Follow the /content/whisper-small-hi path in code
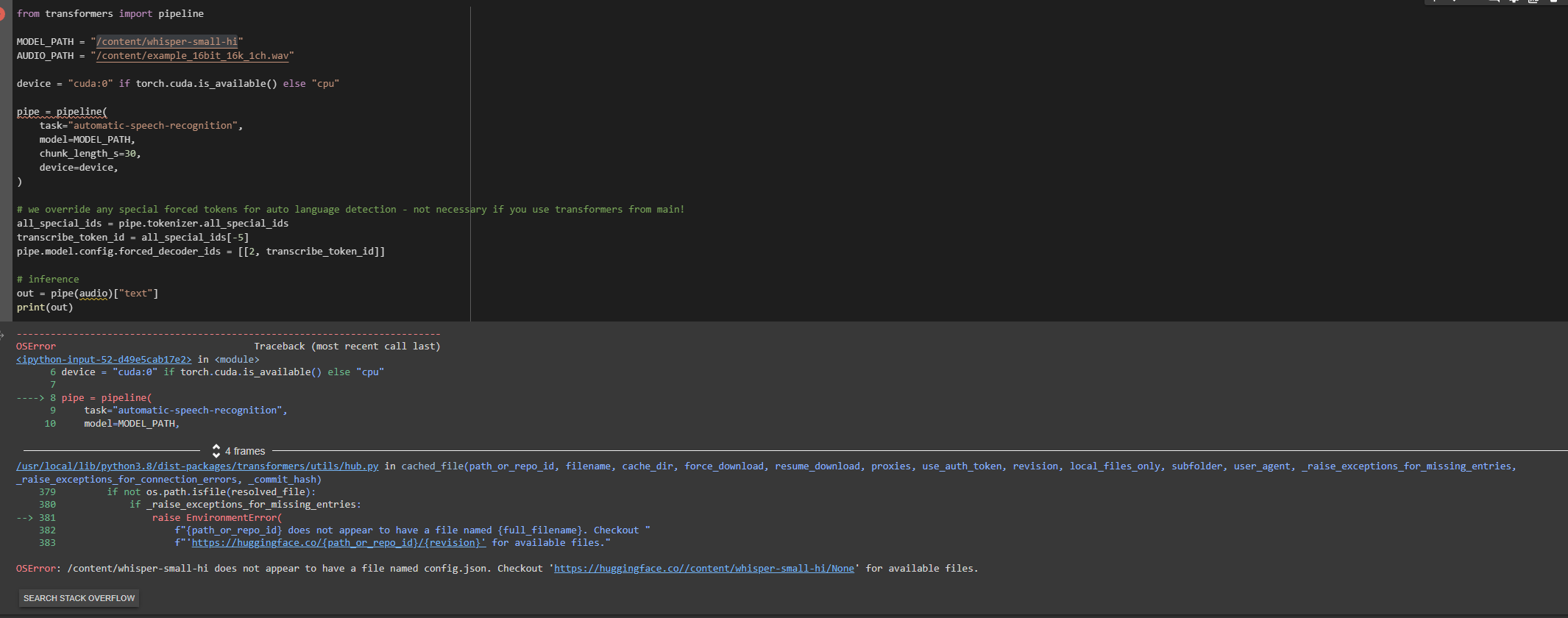 pos(167,42)
